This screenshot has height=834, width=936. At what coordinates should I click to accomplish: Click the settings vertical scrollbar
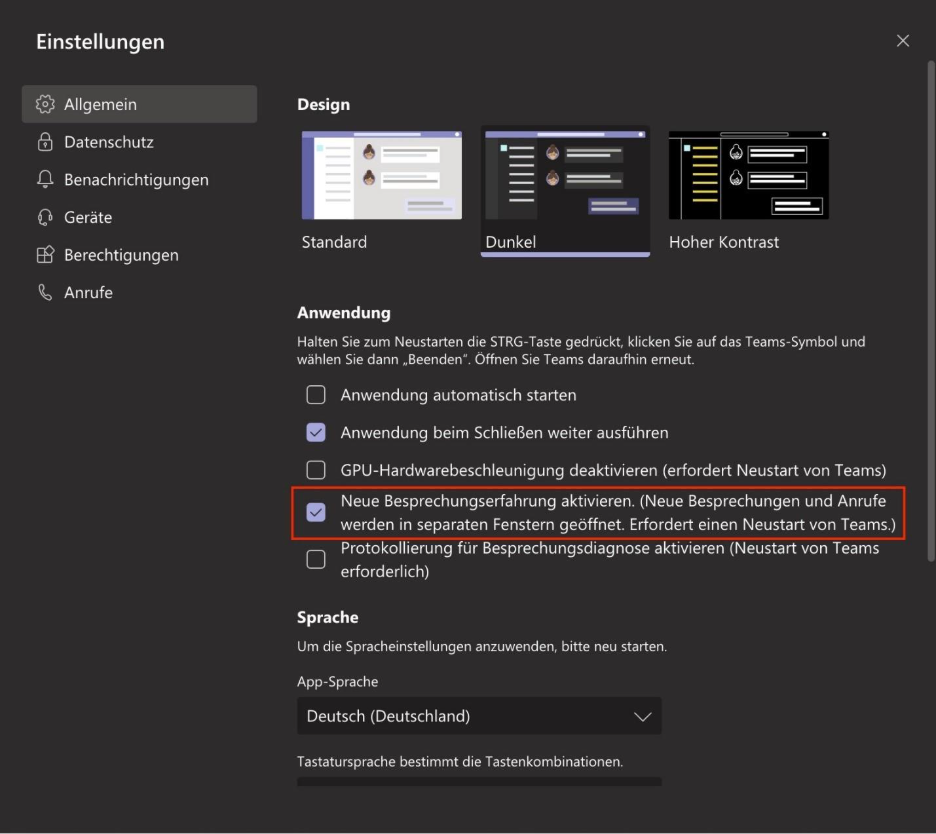tap(931, 310)
